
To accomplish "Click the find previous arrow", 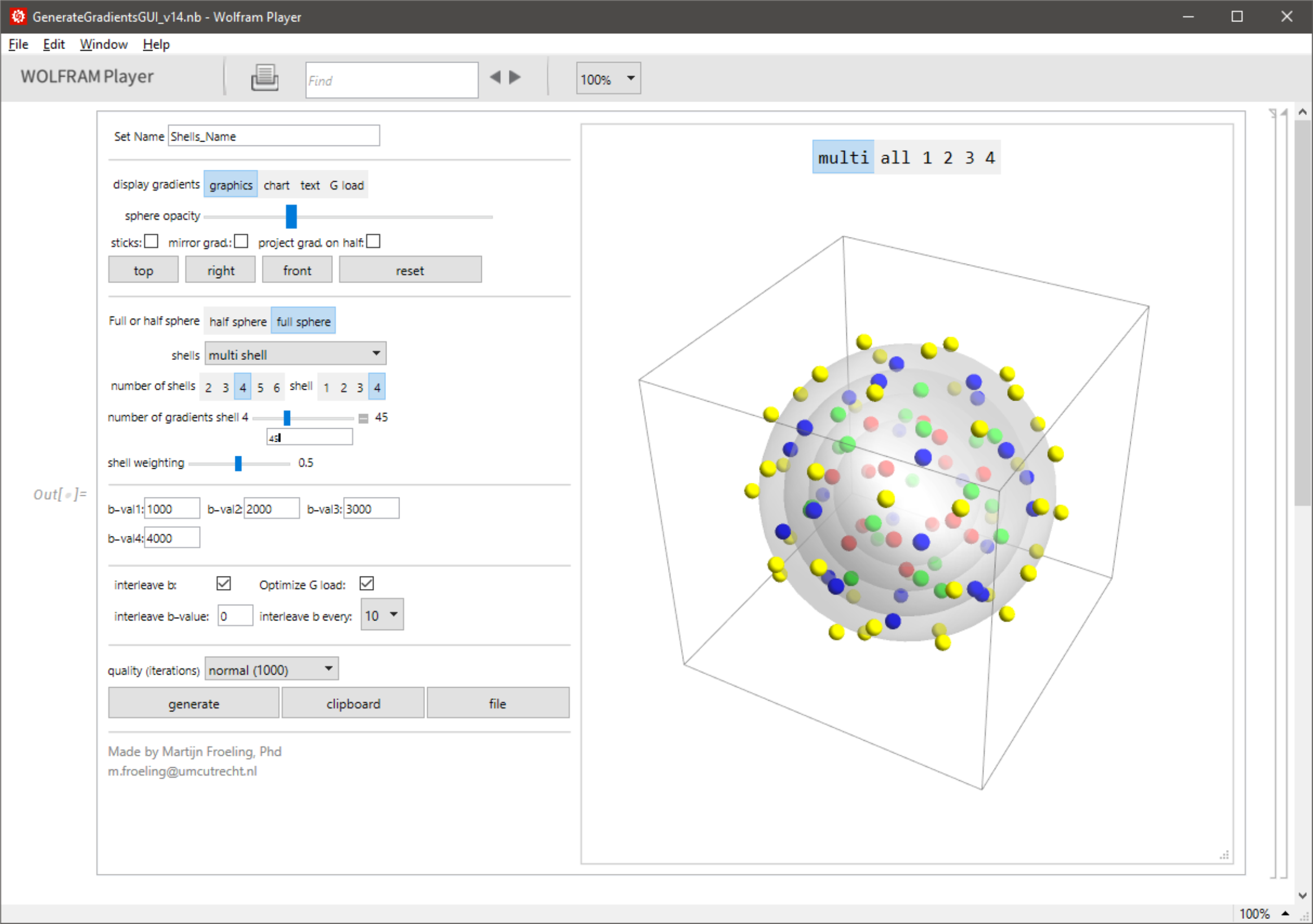I will pyautogui.click(x=495, y=77).
